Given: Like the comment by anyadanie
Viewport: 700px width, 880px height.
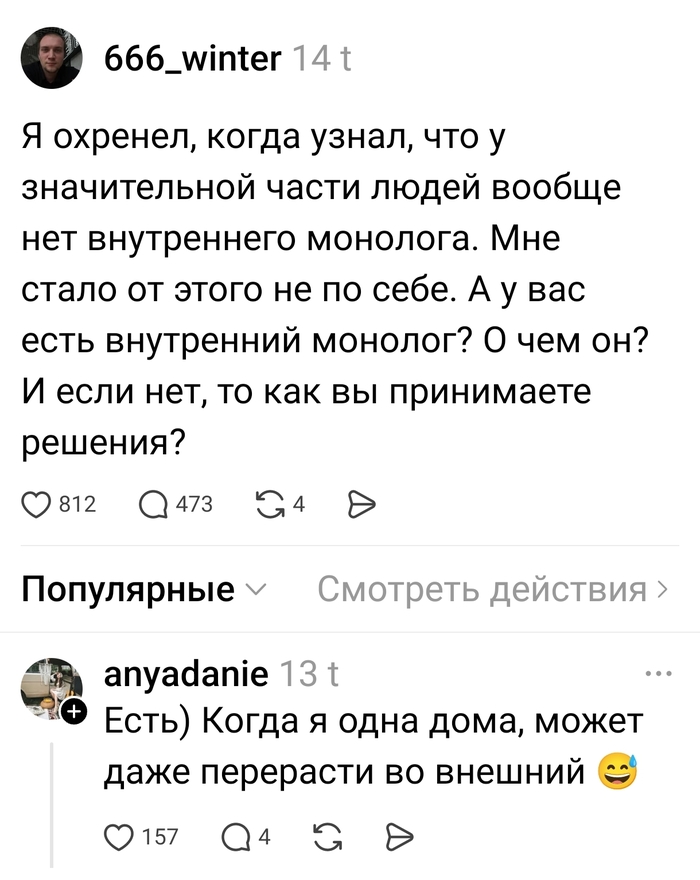Looking at the screenshot, I should pyautogui.click(x=120, y=836).
